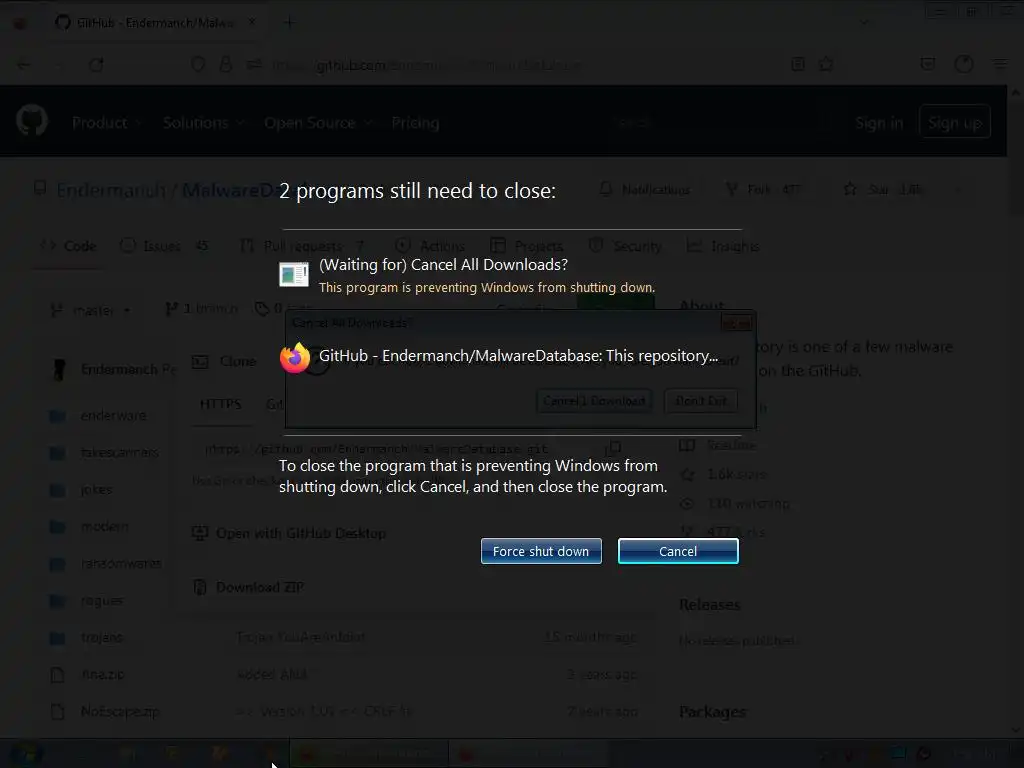Click the Fork button on the repository

coord(763,189)
